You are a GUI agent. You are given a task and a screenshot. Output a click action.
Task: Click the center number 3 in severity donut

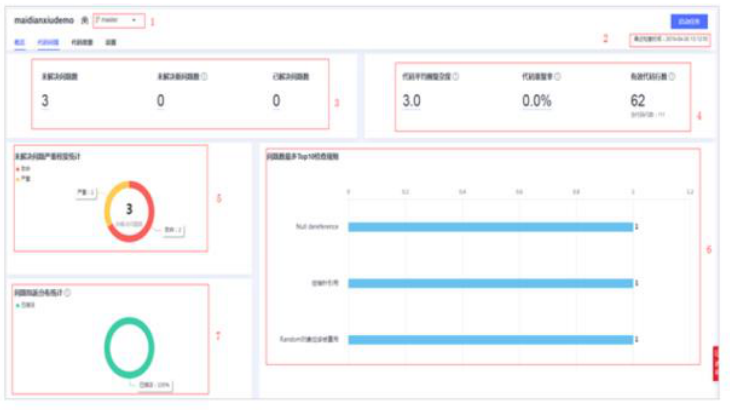(x=129, y=209)
